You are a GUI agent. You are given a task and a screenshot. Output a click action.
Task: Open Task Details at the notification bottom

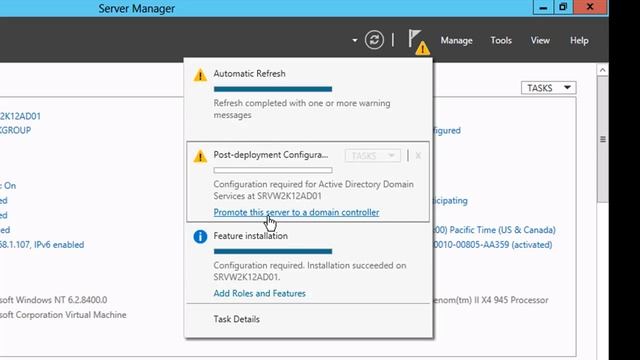pos(236,319)
